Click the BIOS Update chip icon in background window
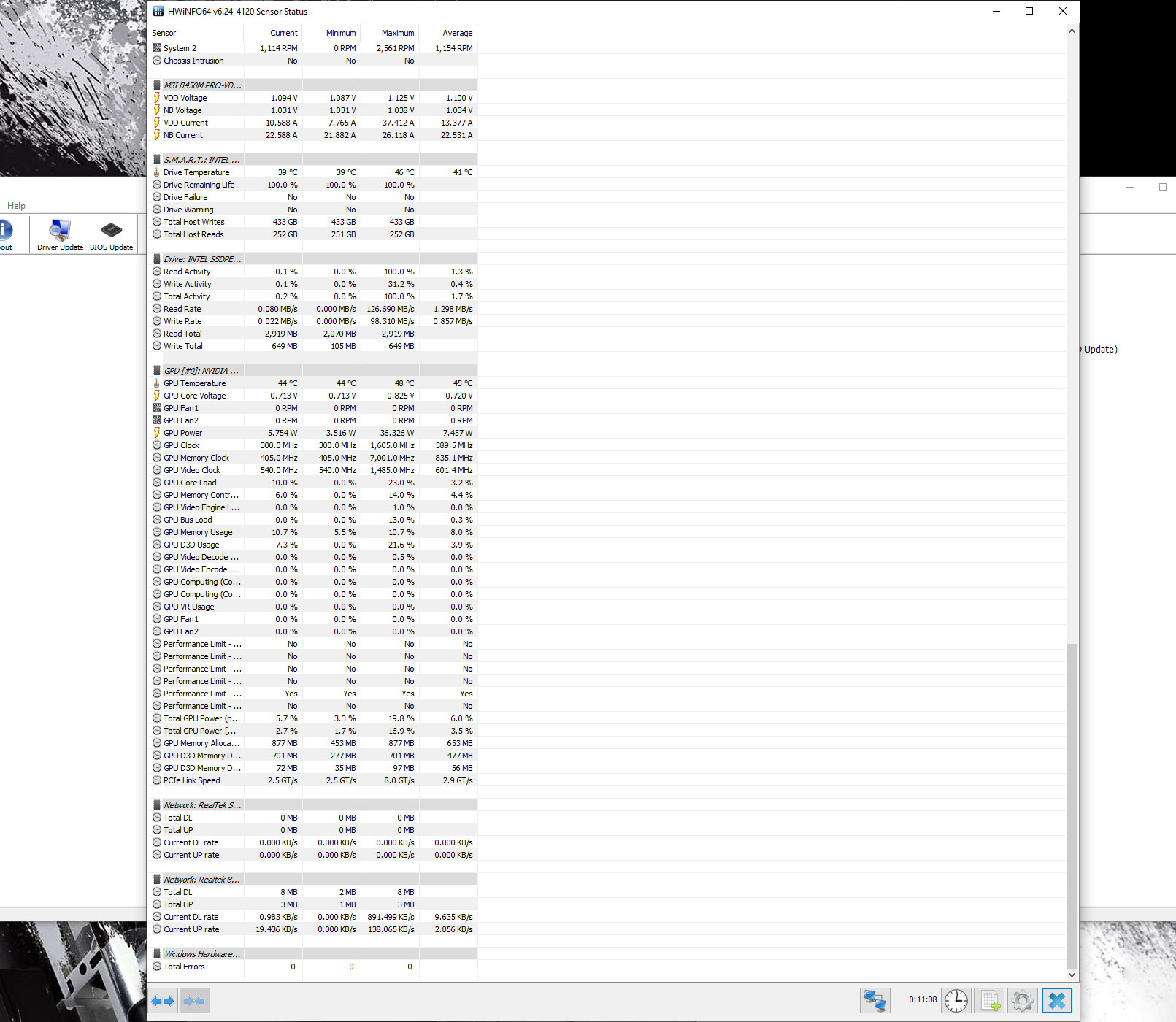Image resolution: width=1176 pixels, height=1022 pixels. point(111,235)
